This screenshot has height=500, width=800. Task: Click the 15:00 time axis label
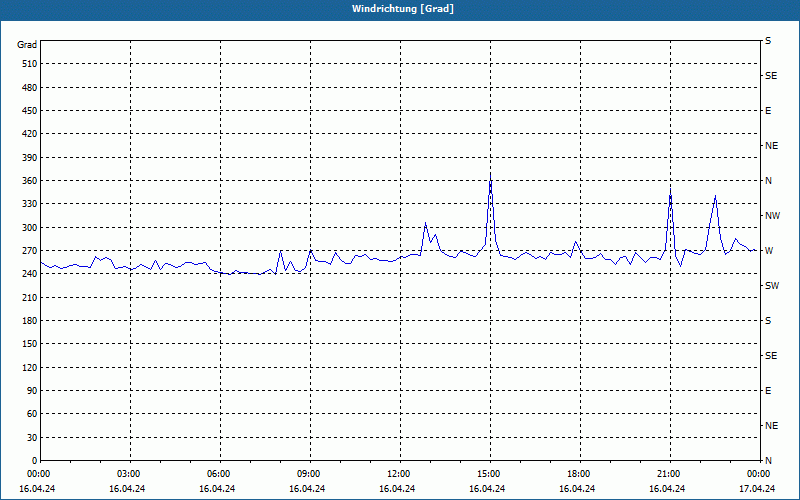tap(489, 474)
